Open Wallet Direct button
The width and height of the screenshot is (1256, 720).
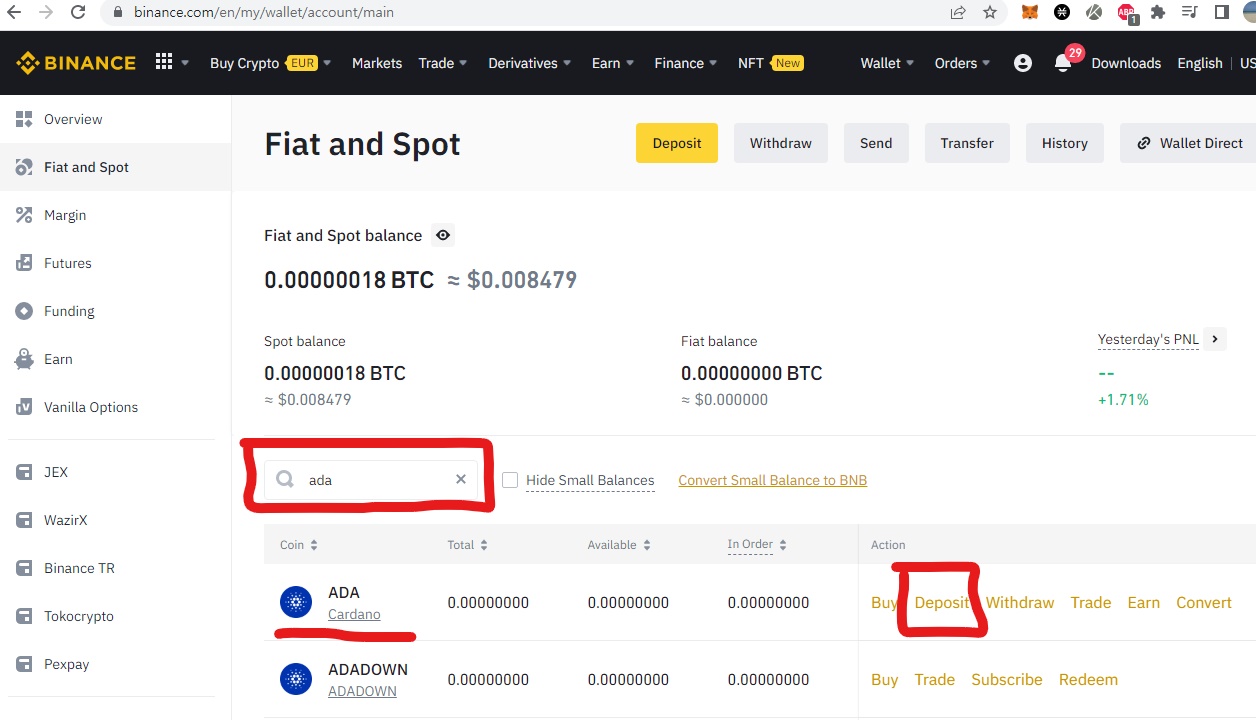(x=1188, y=143)
